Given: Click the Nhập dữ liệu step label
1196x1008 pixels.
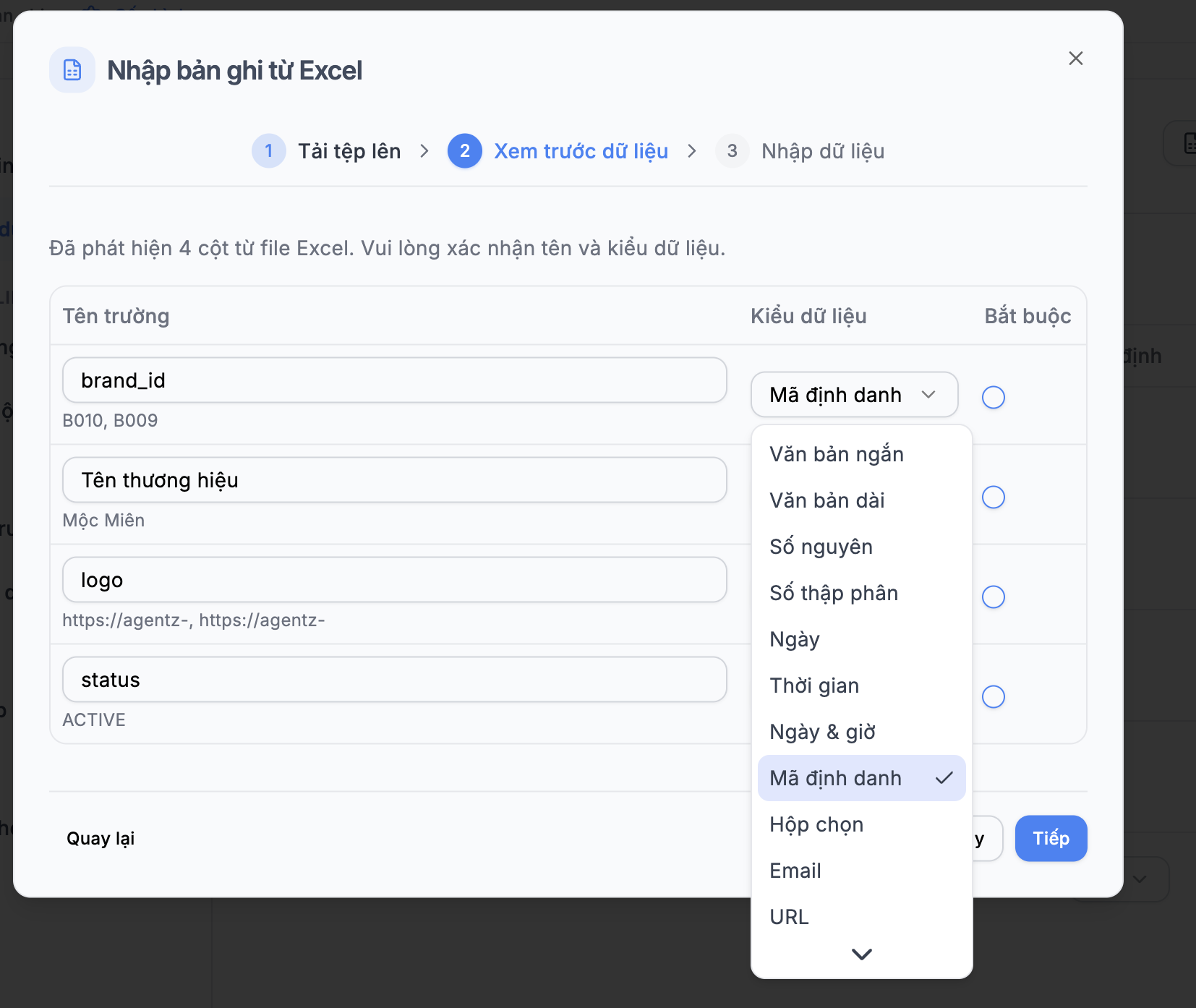Looking at the screenshot, I should coord(823,151).
